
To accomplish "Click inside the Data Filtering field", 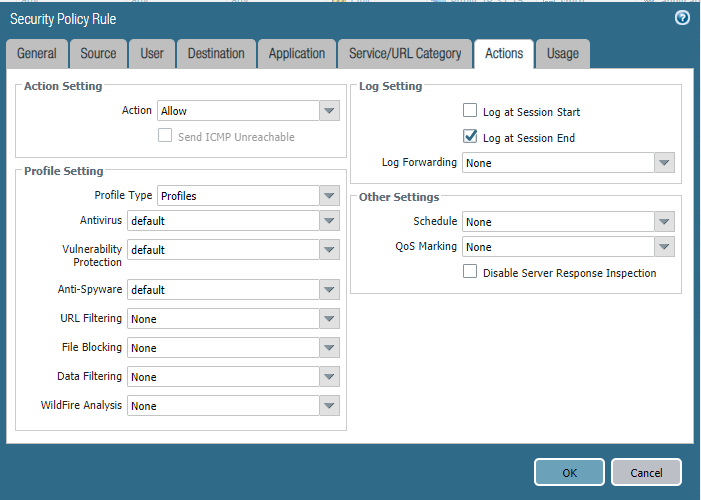I will pos(223,377).
